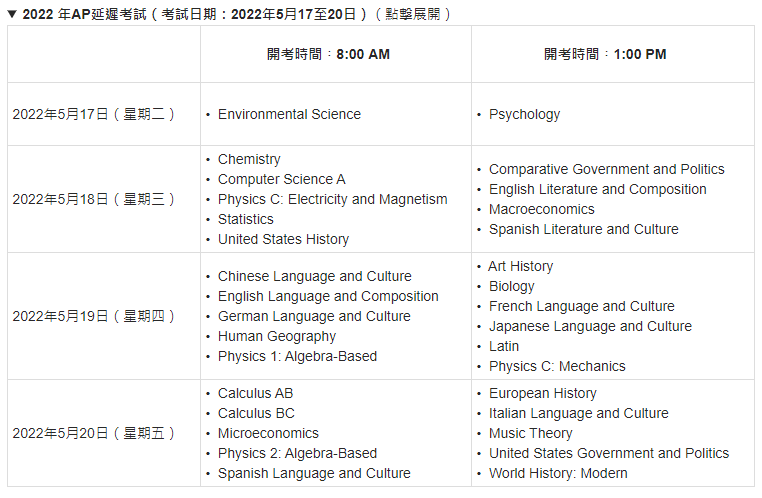
Task: Select the Macroeconomics exam entry
Action: click(541, 209)
